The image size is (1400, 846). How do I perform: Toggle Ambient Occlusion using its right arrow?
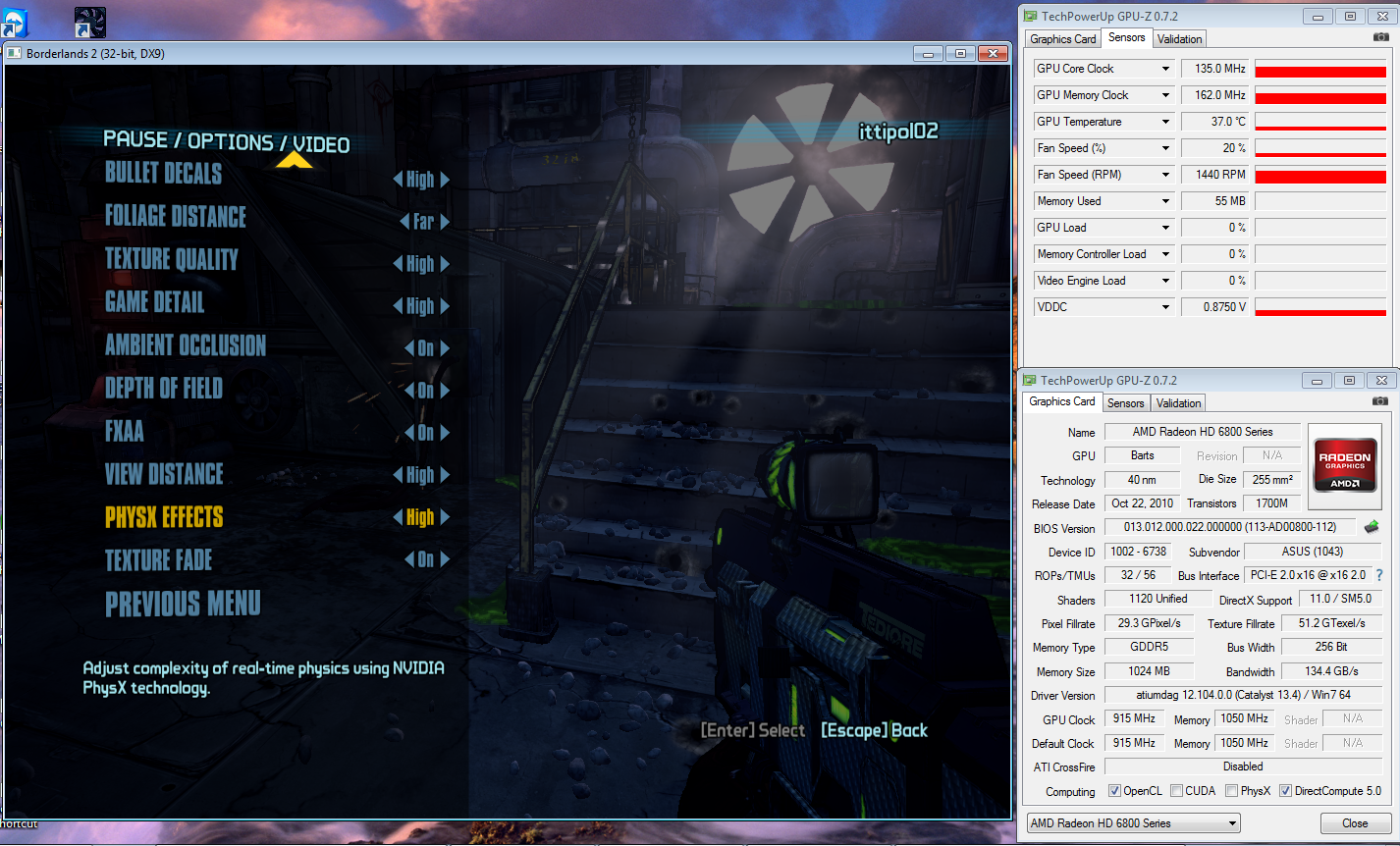445,348
